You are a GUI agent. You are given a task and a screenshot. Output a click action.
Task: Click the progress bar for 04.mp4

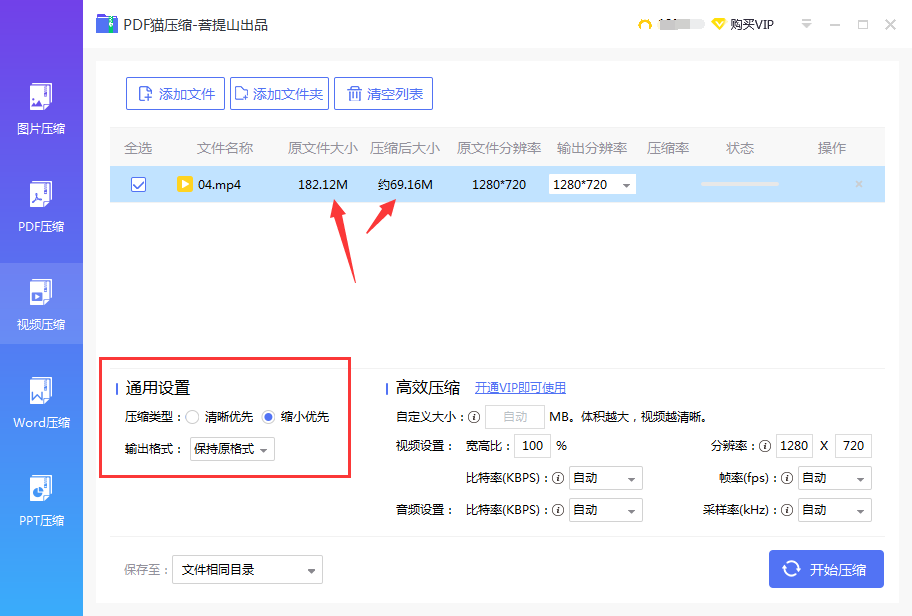[739, 184]
